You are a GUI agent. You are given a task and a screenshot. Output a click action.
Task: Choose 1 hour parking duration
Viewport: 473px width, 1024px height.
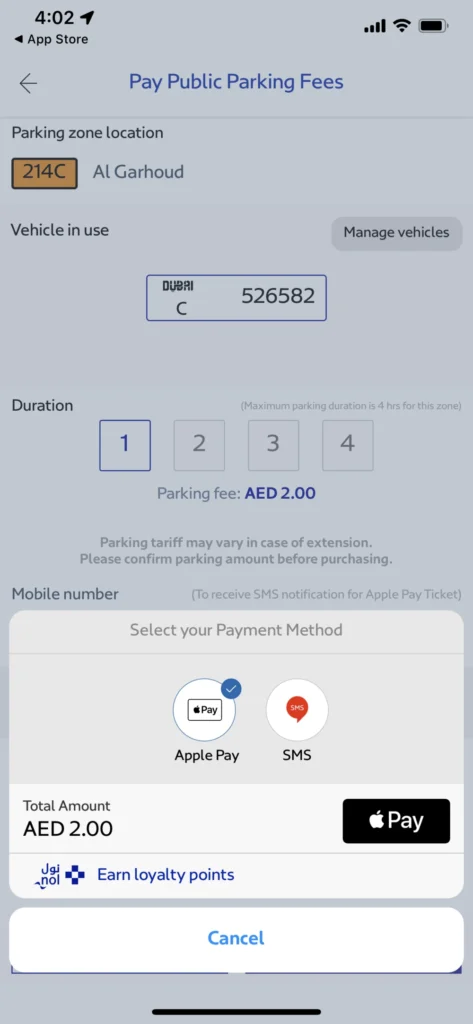(x=125, y=445)
